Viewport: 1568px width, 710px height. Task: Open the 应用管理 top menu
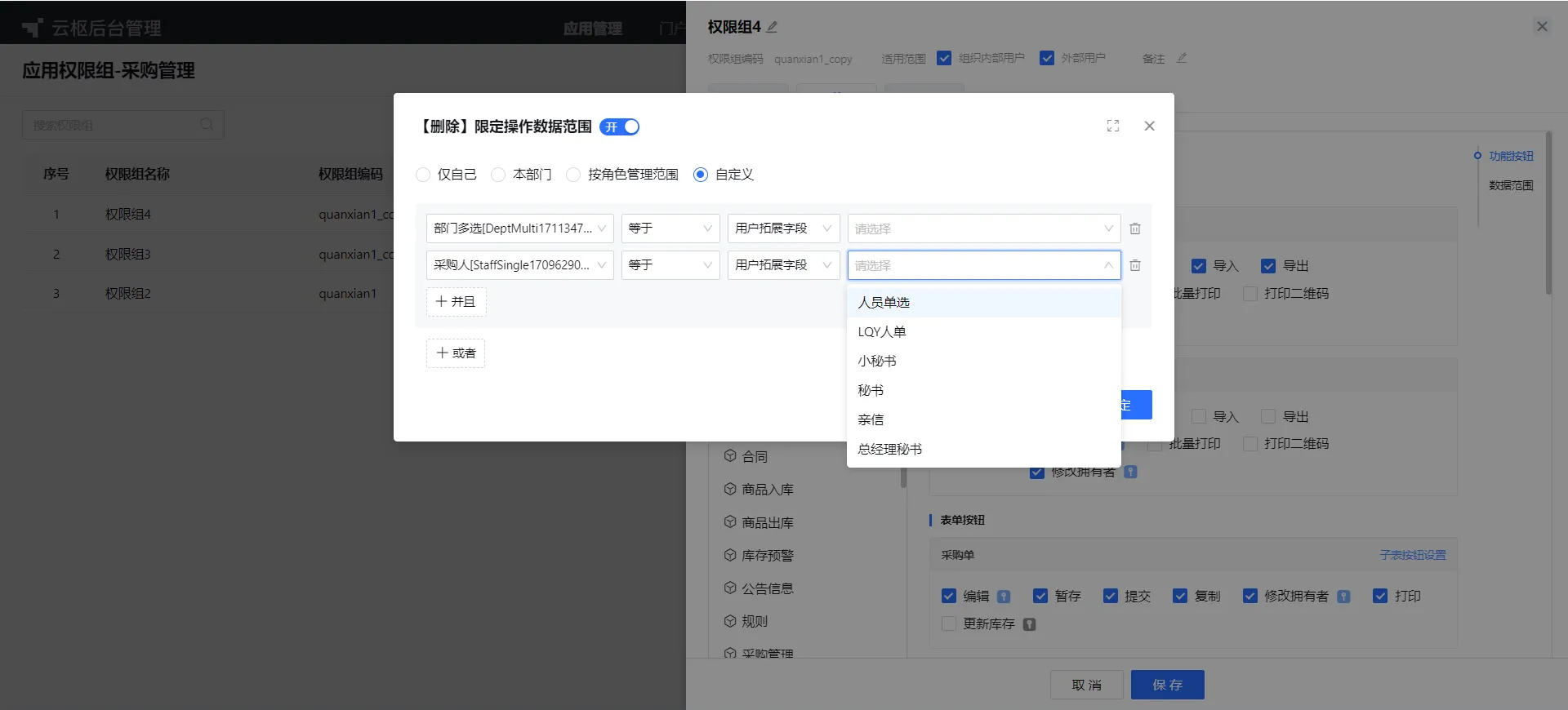point(593,29)
